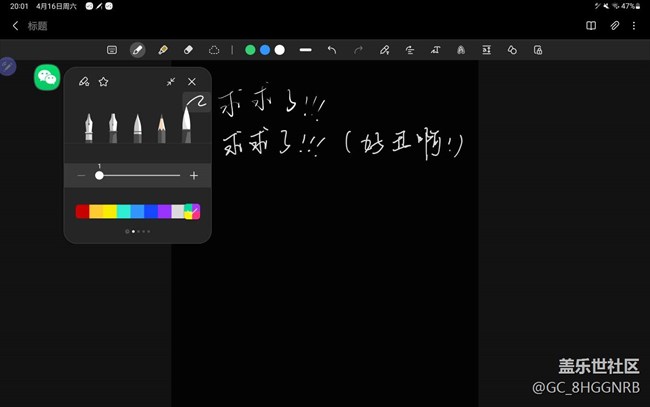Select the pen tool in top toolbar
650x407 pixels.
(x=137, y=49)
